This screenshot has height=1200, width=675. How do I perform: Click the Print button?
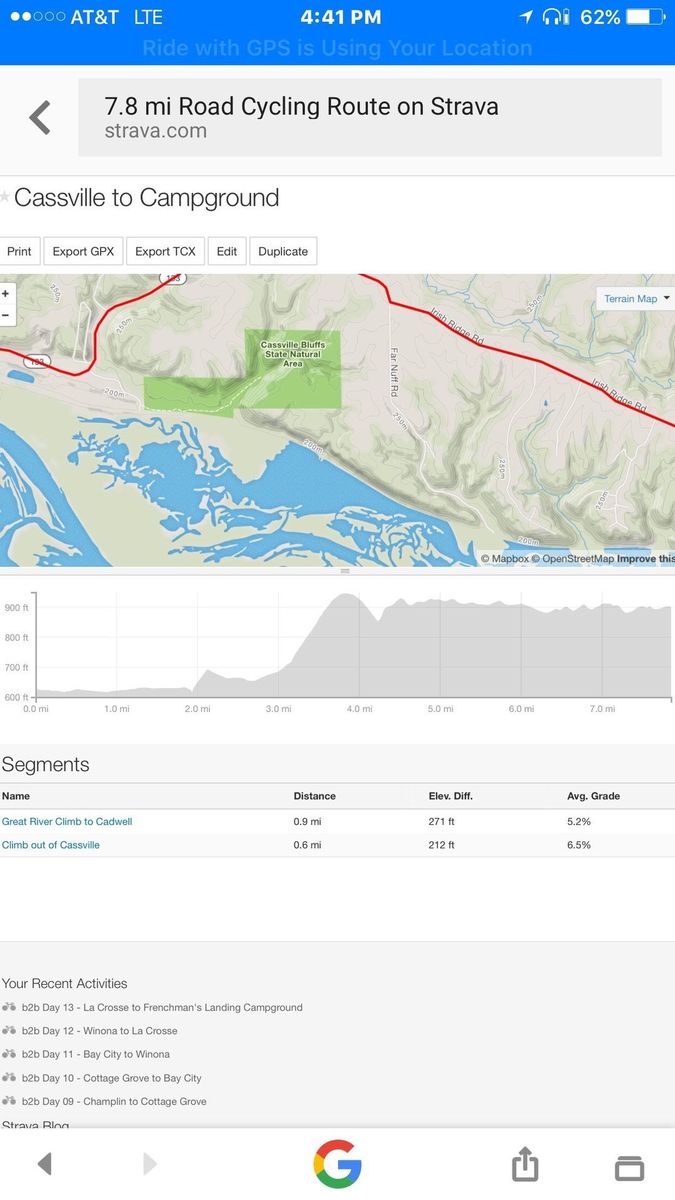click(x=19, y=251)
